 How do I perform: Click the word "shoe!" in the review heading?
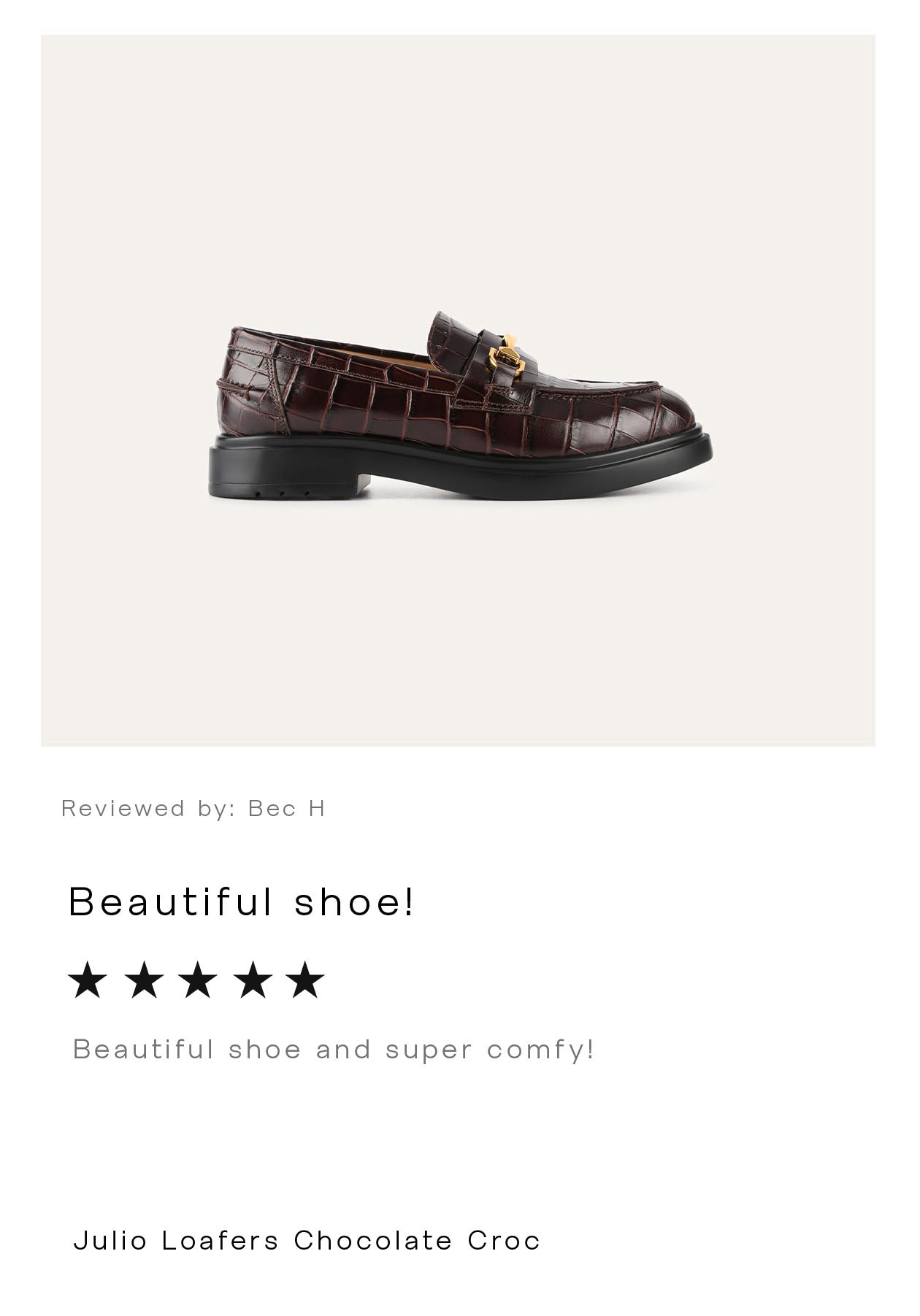click(354, 901)
